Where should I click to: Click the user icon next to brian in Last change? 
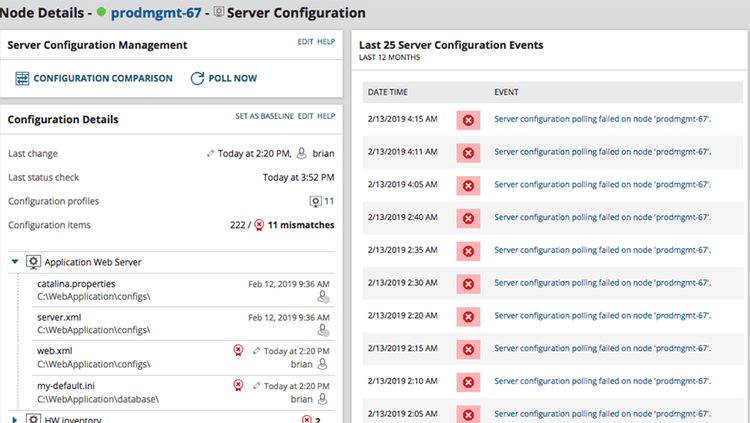301,153
